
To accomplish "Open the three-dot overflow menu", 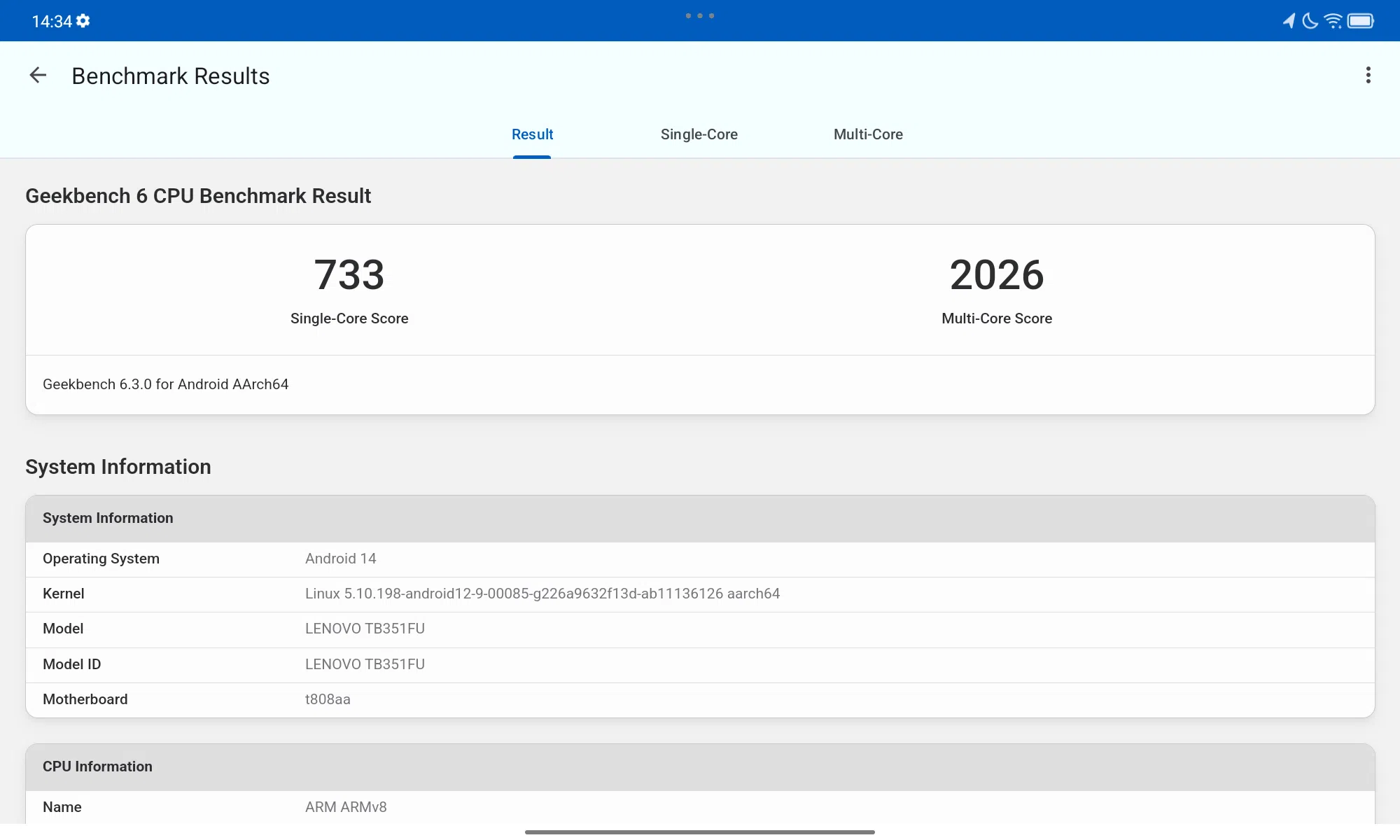I will (1367, 75).
